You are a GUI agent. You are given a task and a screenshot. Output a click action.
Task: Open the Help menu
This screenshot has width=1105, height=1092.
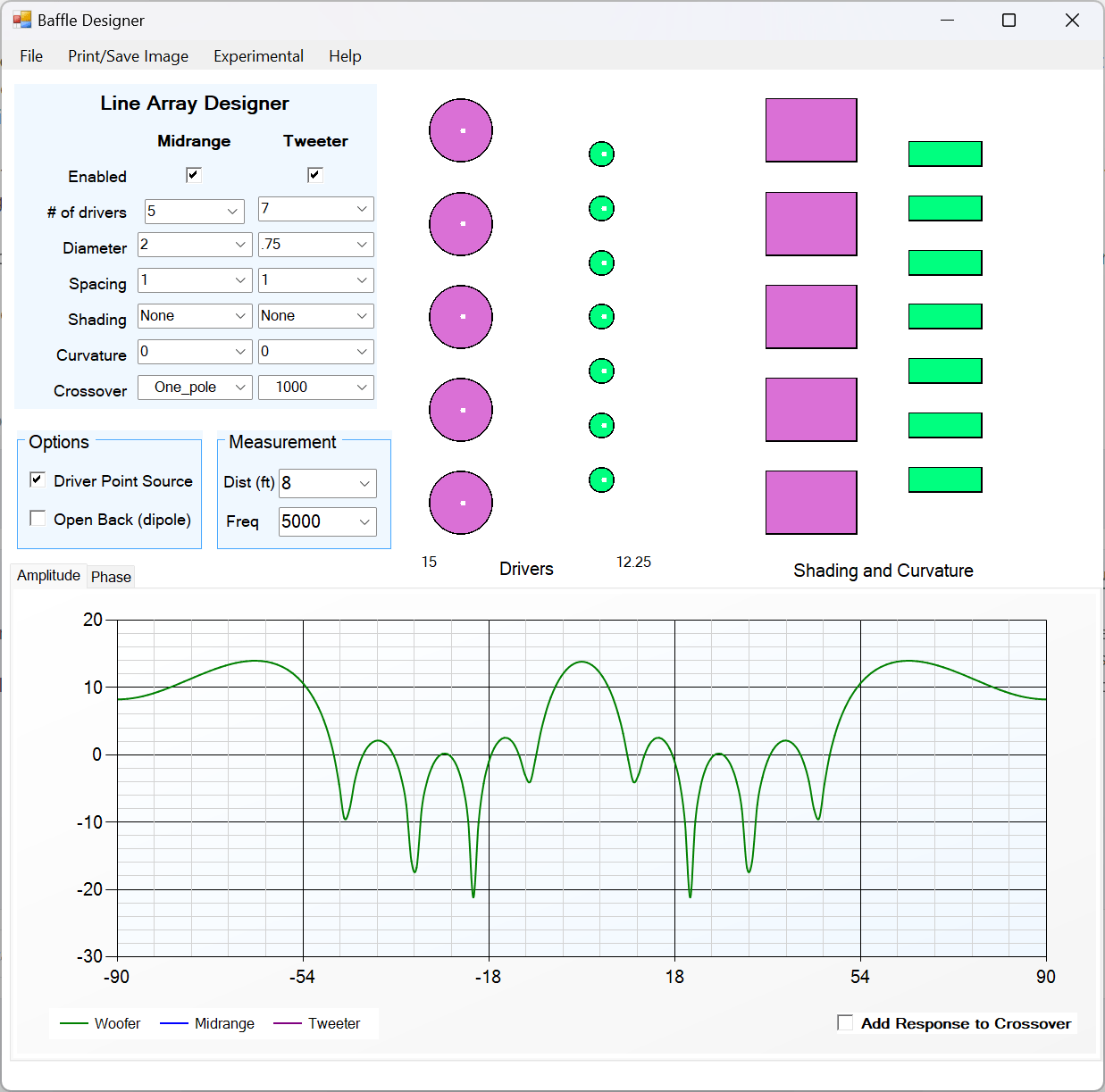coord(345,56)
